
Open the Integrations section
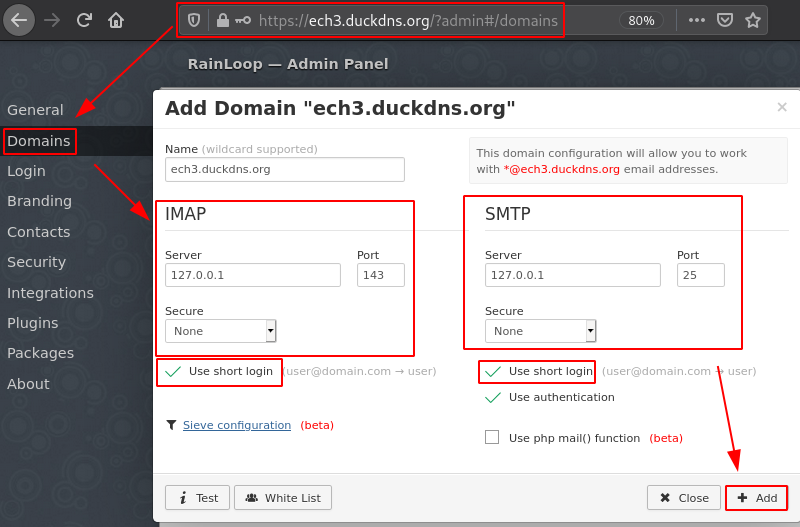[50, 293]
